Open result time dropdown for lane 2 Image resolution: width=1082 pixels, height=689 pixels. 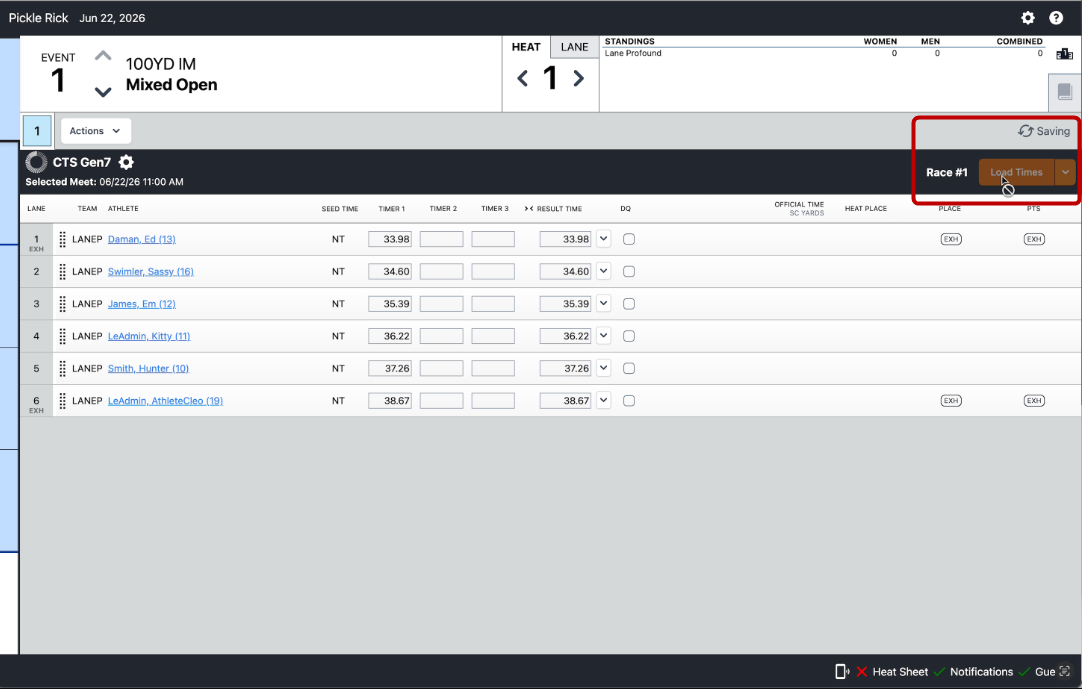click(604, 271)
